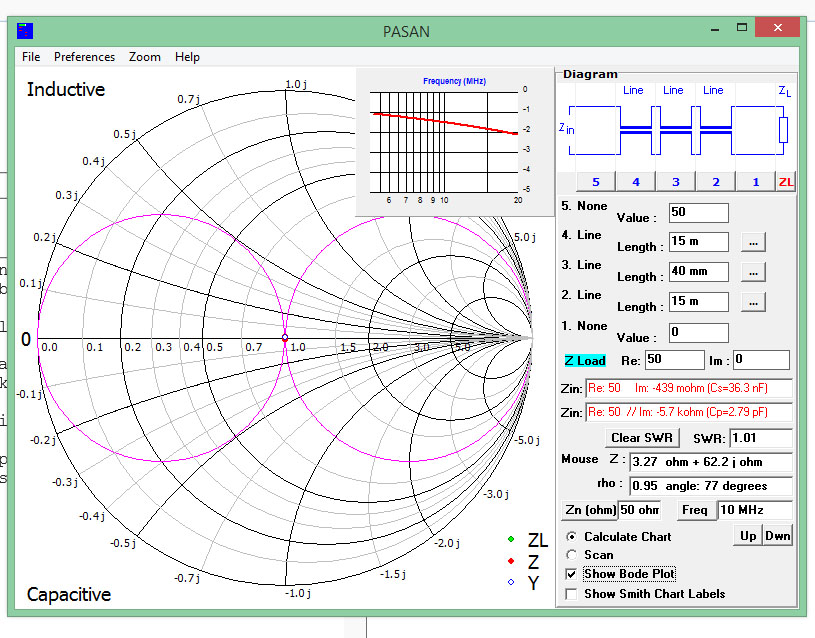The height and width of the screenshot is (638, 815).
Task: Click the red Z legend marker
Action: click(511, 561)
